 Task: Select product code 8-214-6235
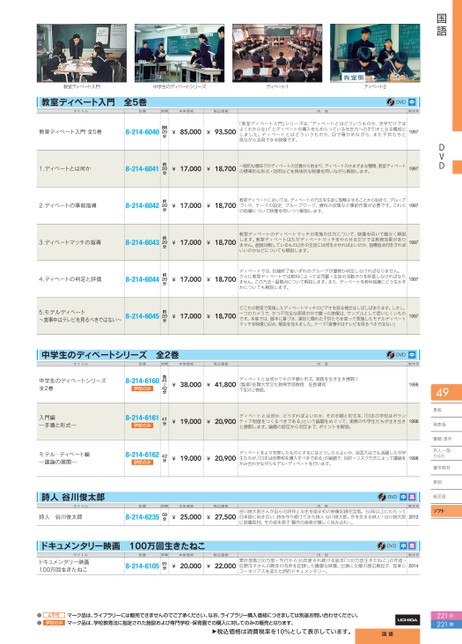[142, 517]
